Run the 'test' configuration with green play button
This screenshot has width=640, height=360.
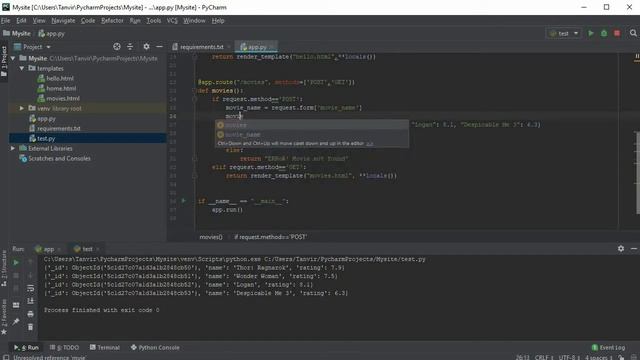coord(591,33)
